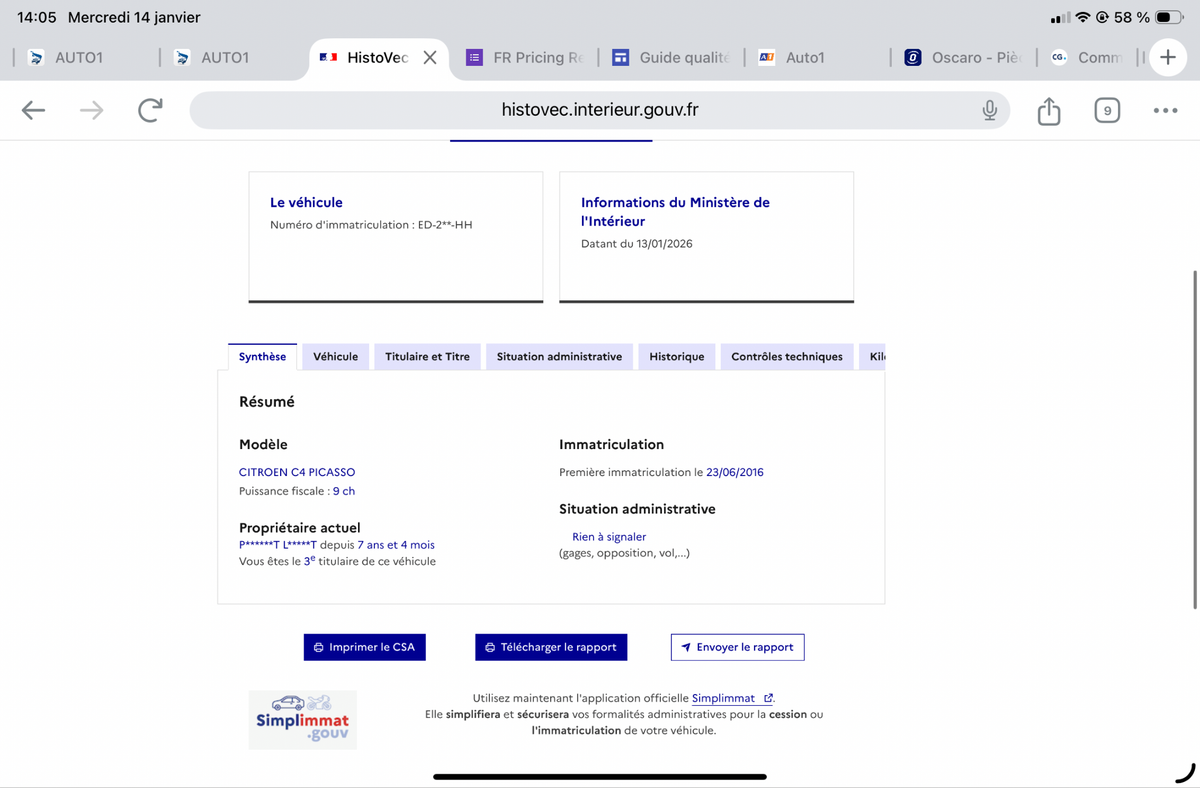Add a new browser tab
The image size is (1200, 788).
1167,57
